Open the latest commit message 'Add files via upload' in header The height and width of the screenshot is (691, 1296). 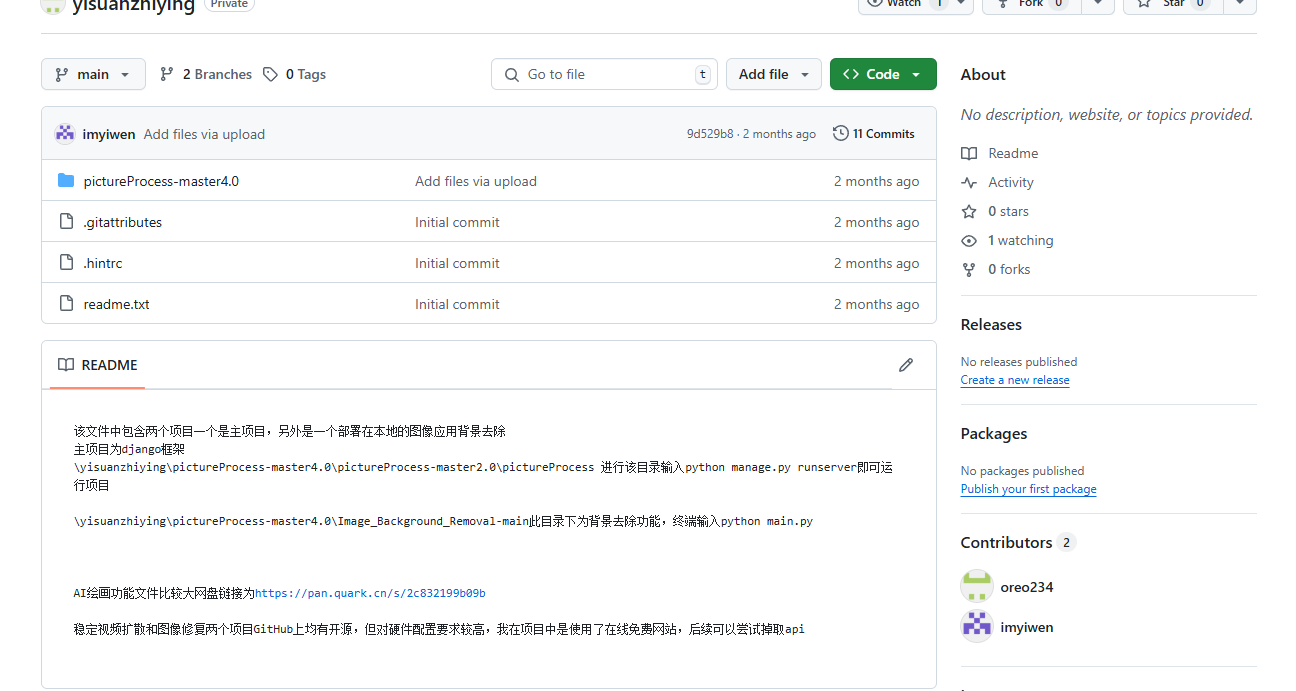204,134
